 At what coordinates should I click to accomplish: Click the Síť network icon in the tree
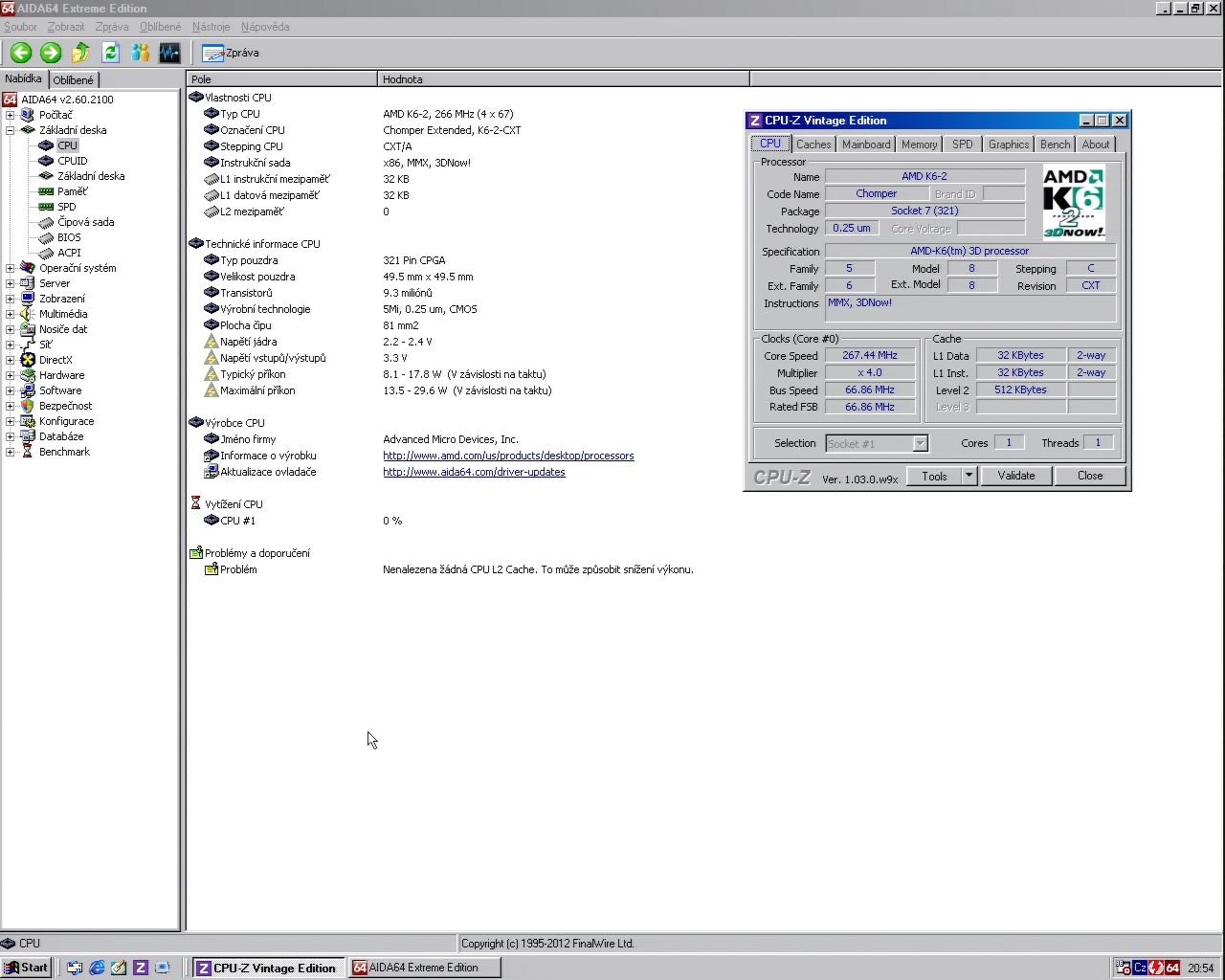coord(28,345)
